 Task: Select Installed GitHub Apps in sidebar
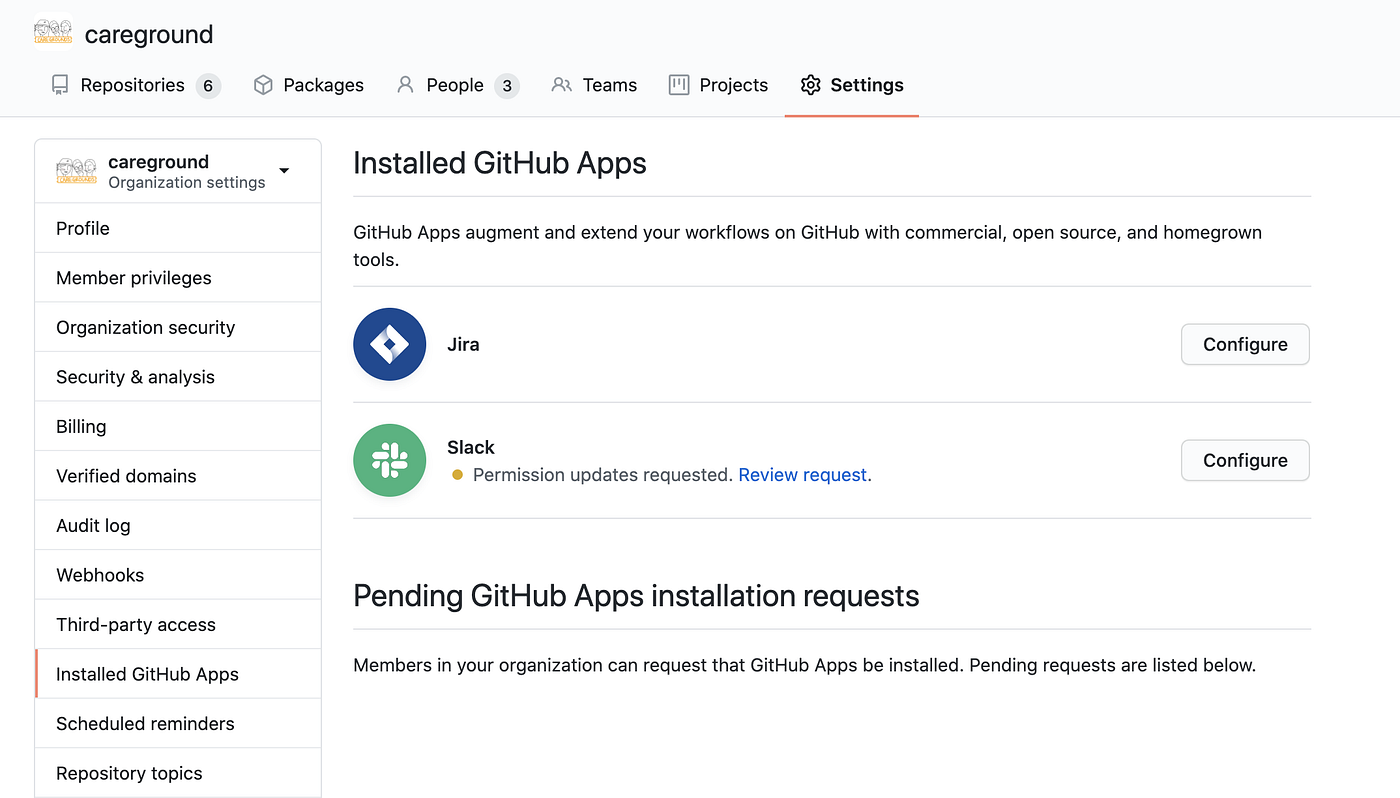pos(178,674)
